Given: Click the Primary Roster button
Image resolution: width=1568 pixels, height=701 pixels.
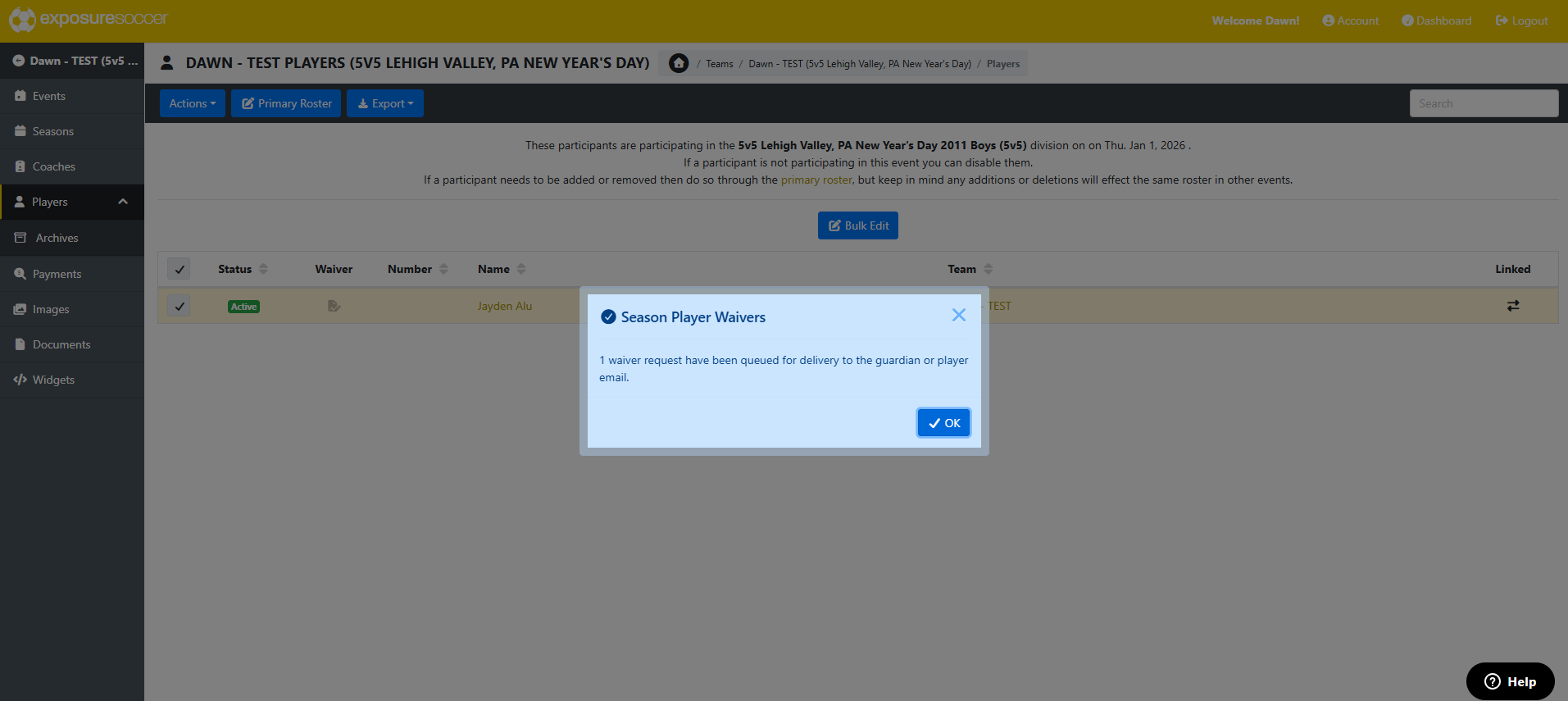Looking at the screenshot, I should [x=286, y=103].
